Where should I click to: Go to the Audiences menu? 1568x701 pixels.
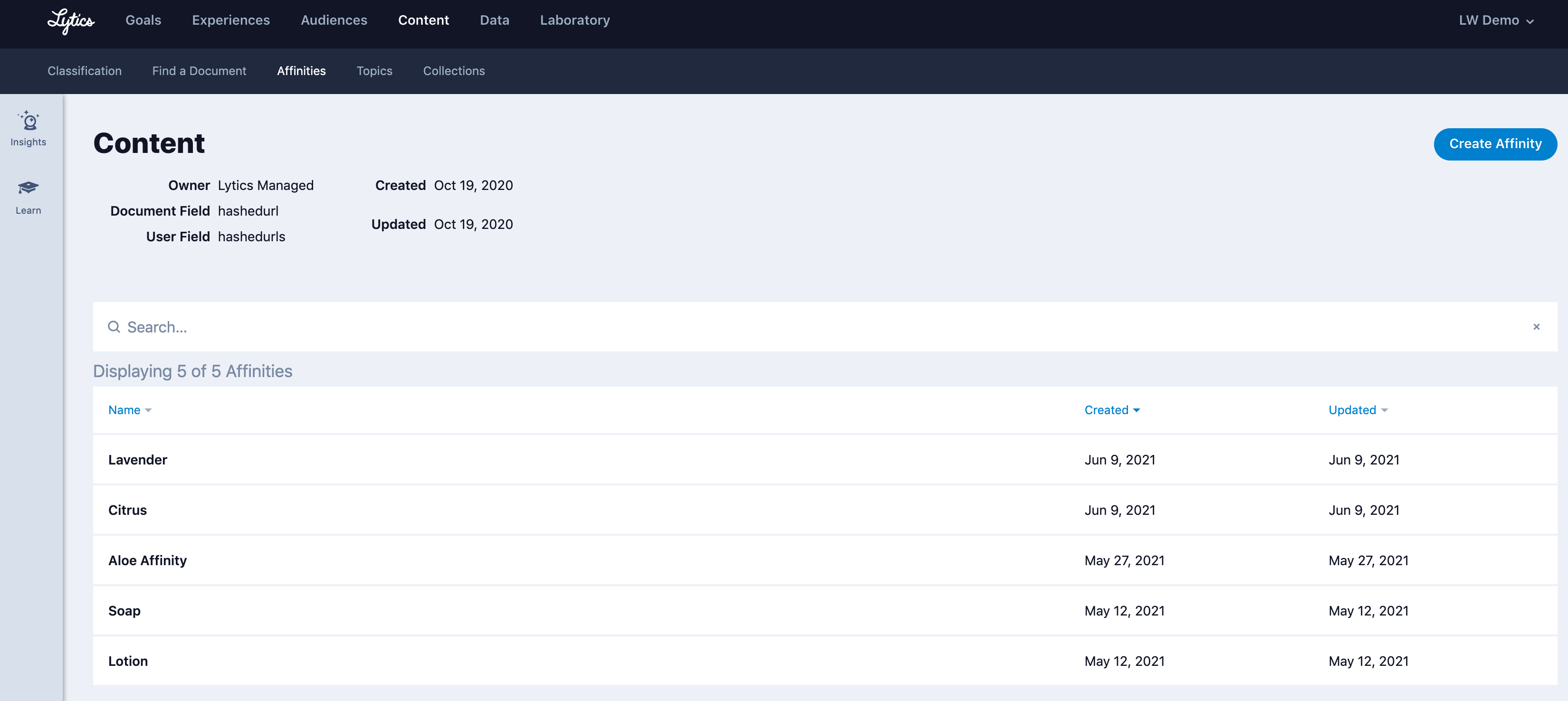pos(334,21)
